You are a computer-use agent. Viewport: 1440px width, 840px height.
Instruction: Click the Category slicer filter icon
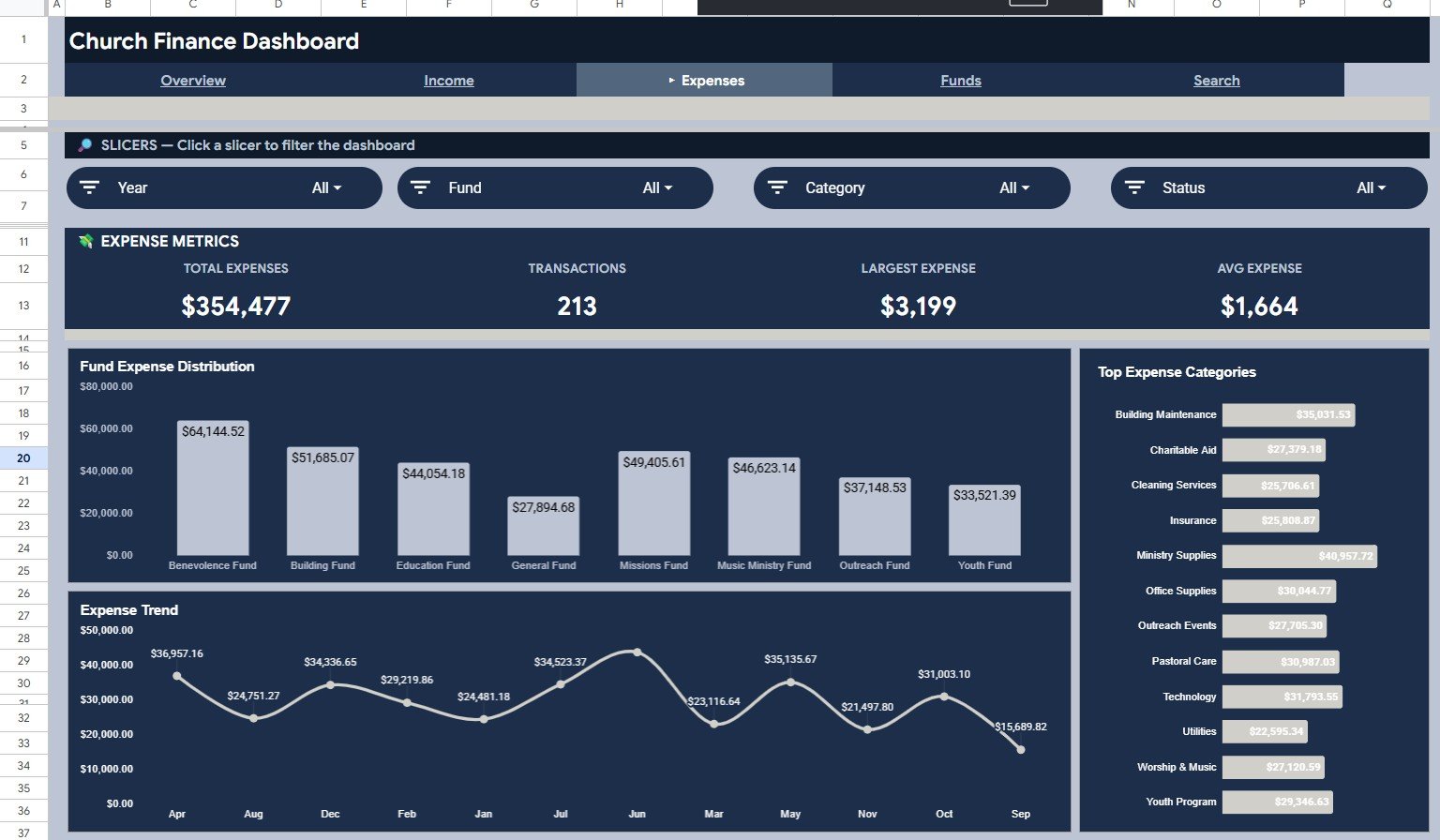click(x=777, y=187)
